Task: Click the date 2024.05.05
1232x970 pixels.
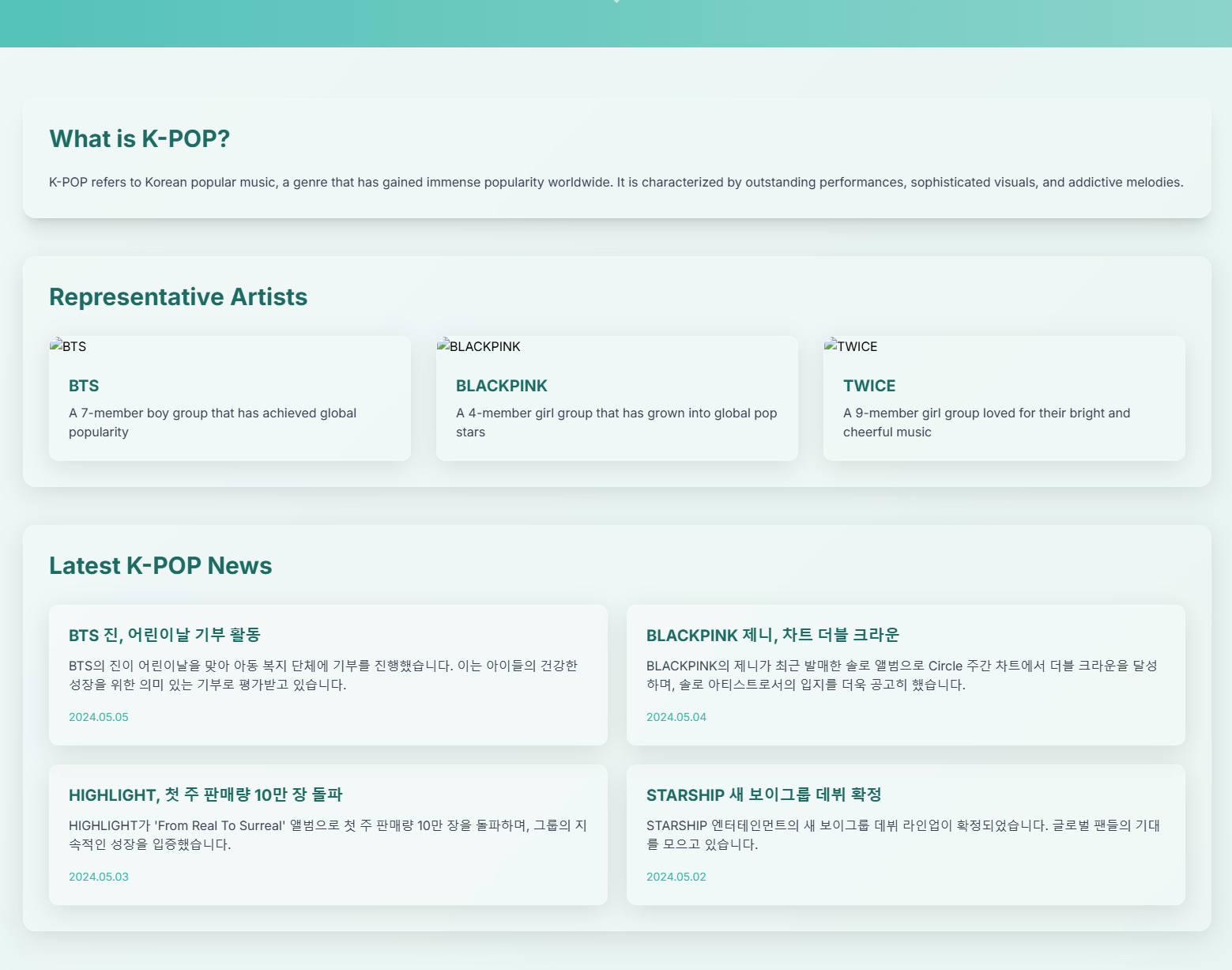Action: click(x=99, y=717)
